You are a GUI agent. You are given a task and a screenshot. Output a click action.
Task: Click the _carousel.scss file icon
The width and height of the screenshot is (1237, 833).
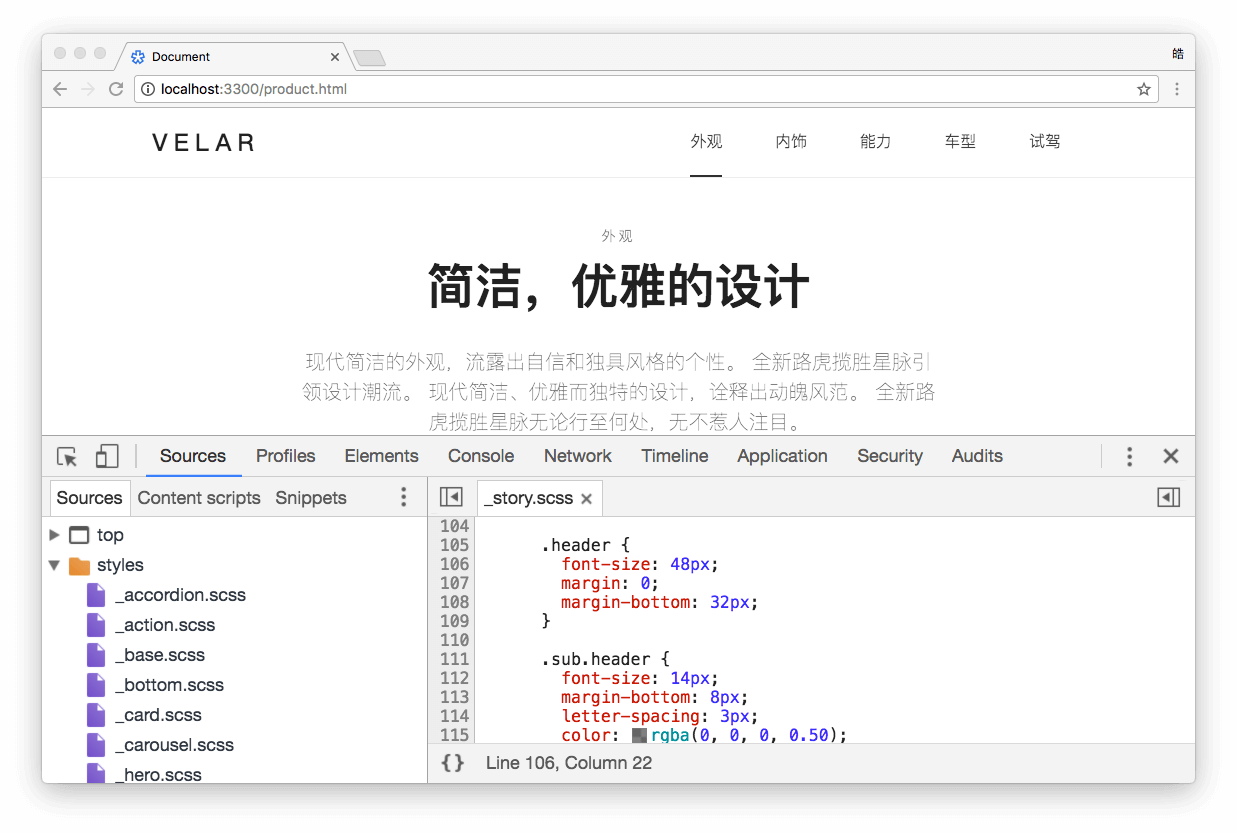(96, 745)
